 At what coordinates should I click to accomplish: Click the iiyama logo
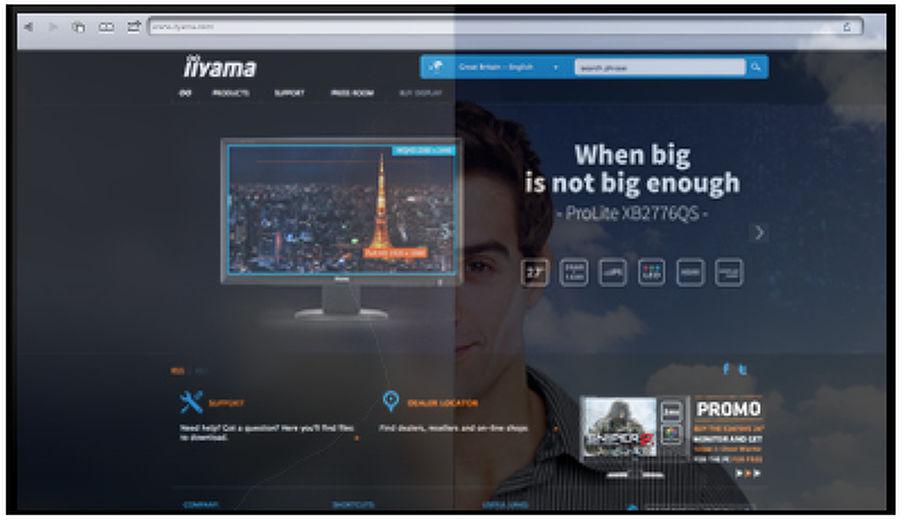point(219,68)
